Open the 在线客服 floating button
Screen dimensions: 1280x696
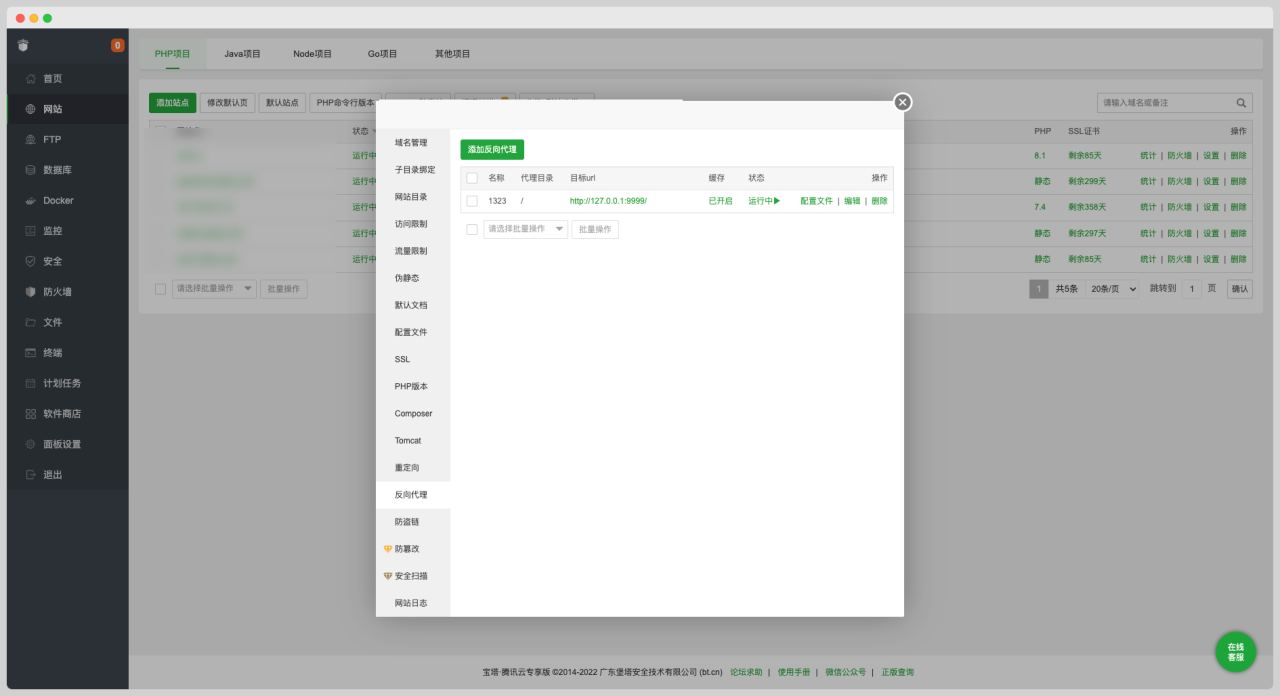point(1236,652)
